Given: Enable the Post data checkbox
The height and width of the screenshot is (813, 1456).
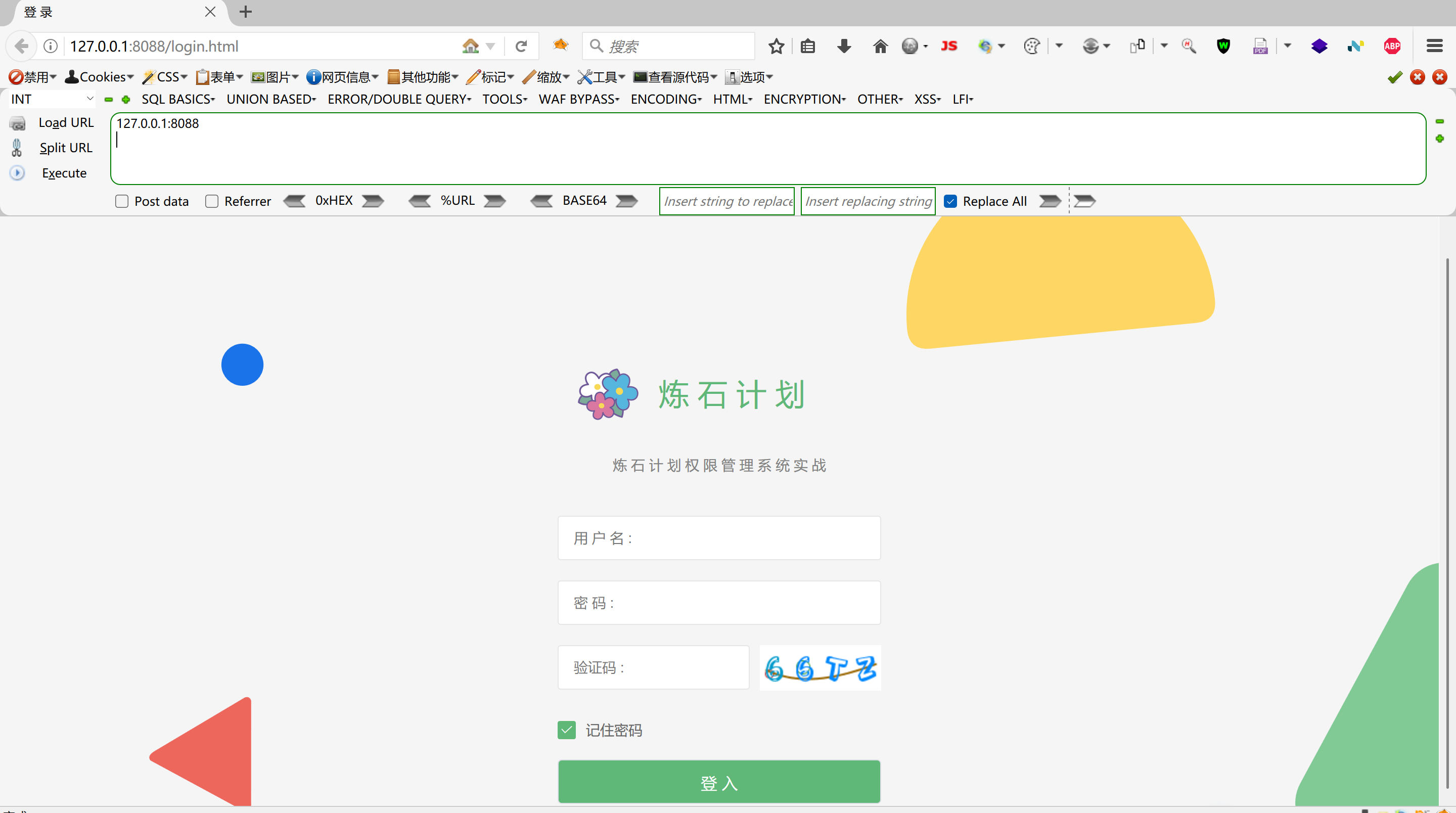Looking at the screenshot, I should coord(122,201).
